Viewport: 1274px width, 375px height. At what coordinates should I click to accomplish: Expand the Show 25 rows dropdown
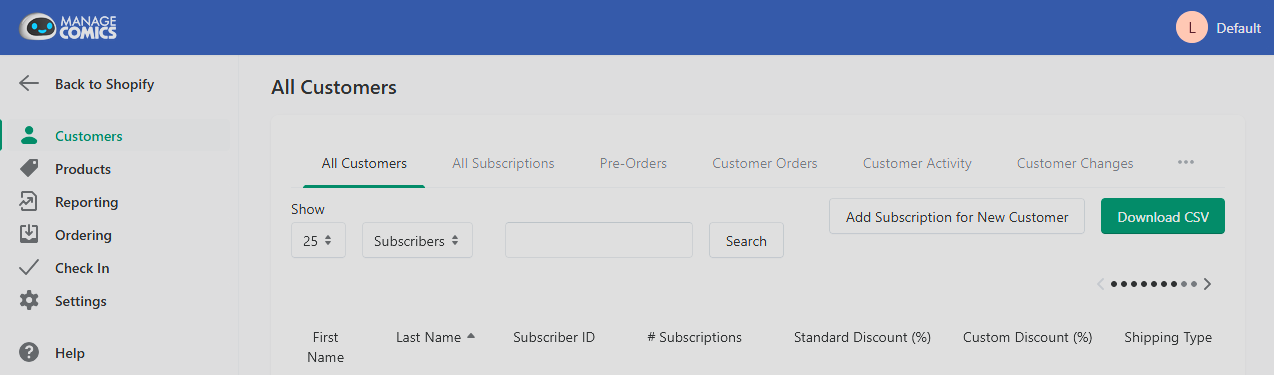click(x=318, y=240)
